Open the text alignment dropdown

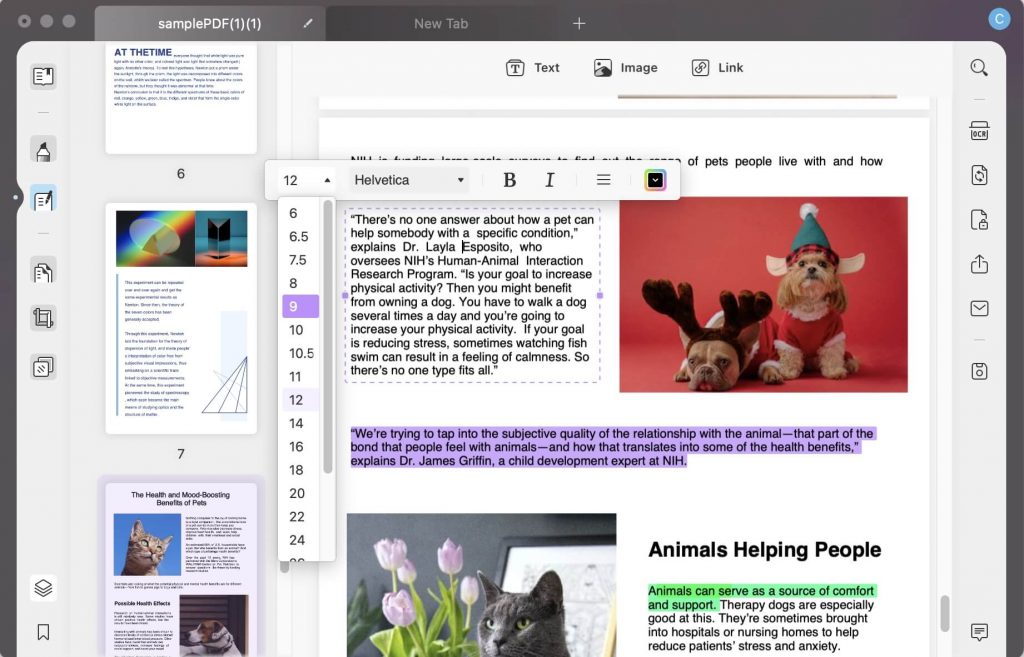(603, 179)
